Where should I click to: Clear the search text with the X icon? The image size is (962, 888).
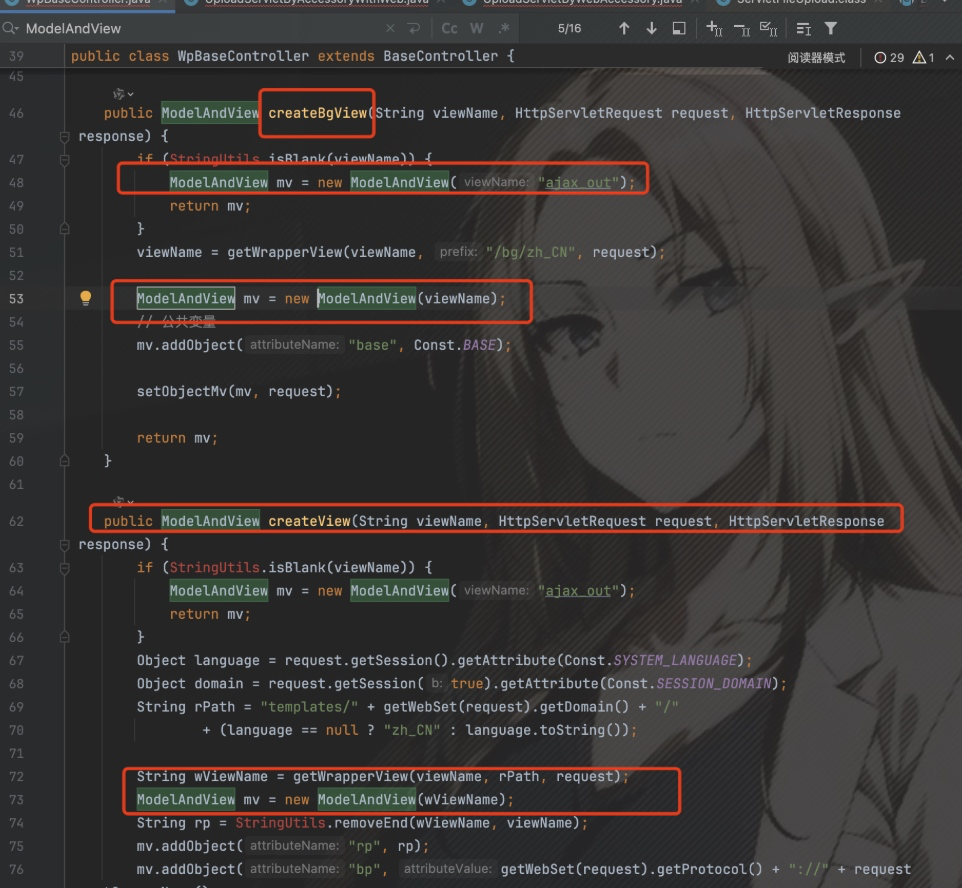pos(390,28)
